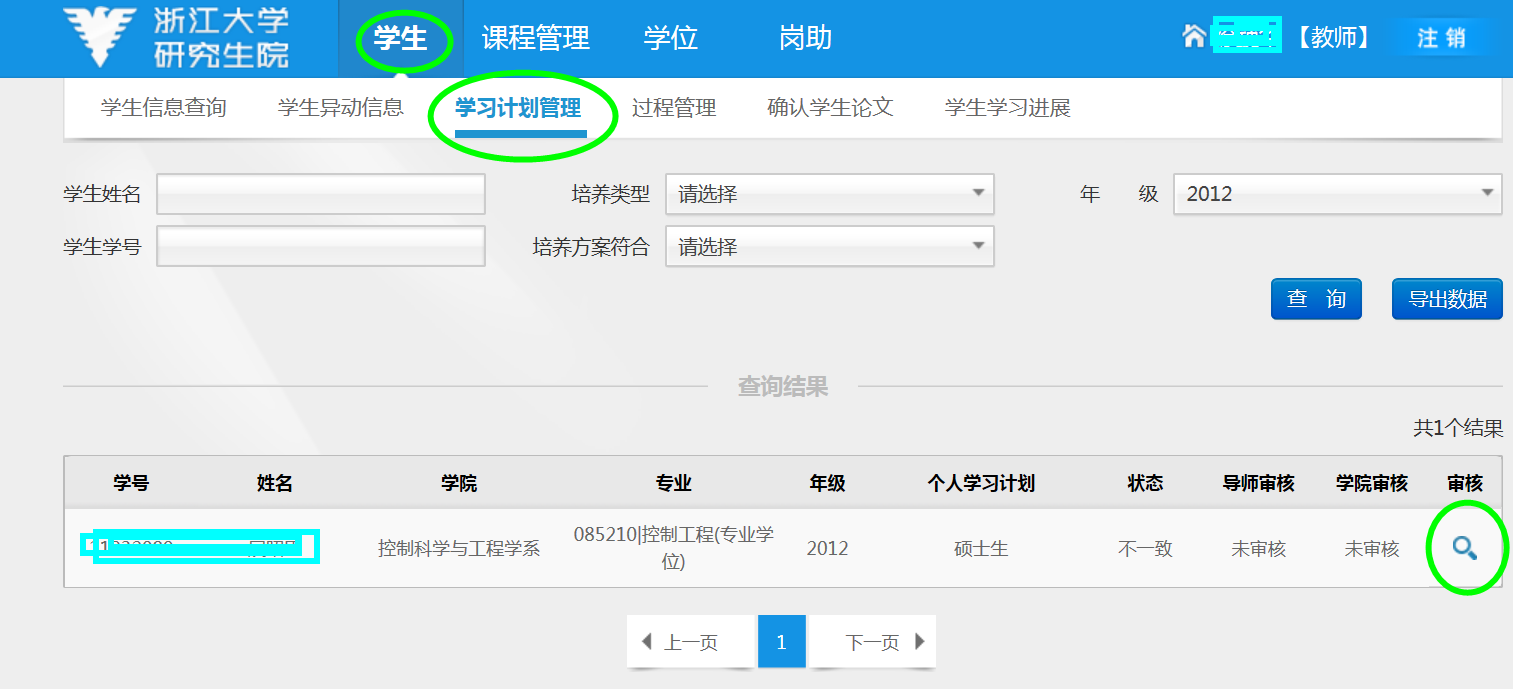
Task: Open the 培养类型 dropdown
Action: pyautogui.click(x=829, y=194)
